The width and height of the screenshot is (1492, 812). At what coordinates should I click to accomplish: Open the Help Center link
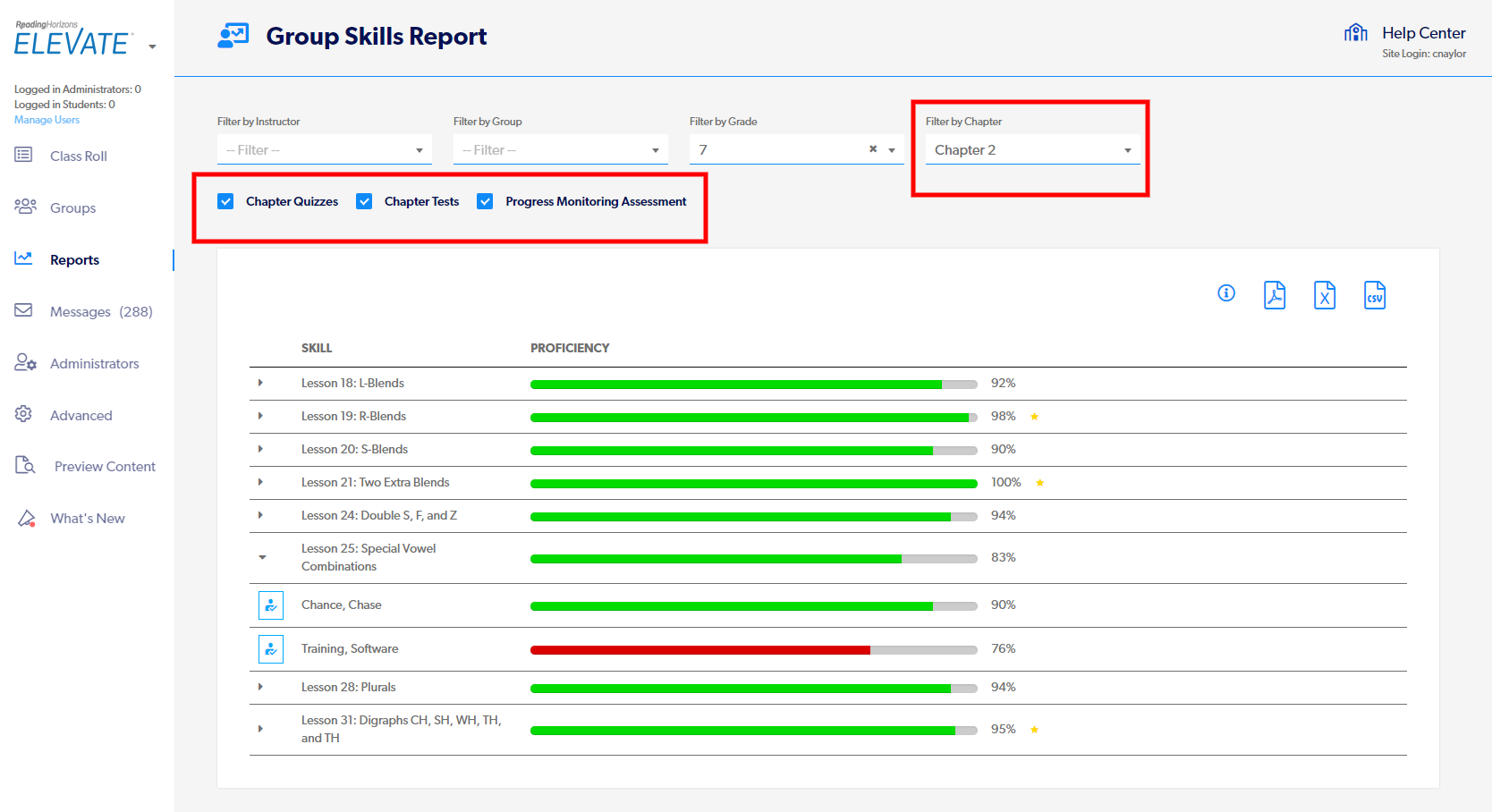click(1424, 33)
